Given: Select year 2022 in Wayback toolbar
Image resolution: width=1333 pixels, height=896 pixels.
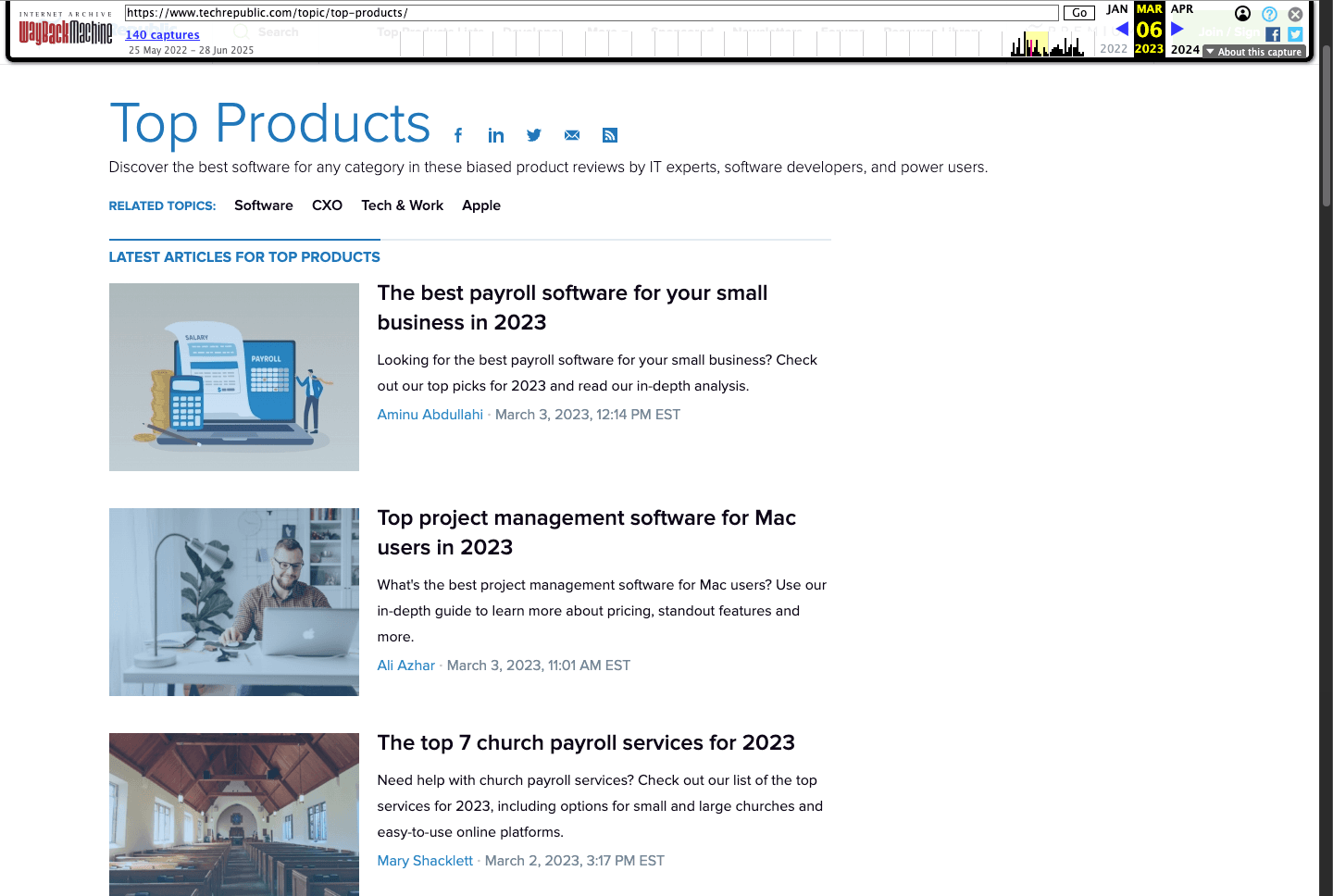Looking at the screenshot, I should tap(1114, 49).
